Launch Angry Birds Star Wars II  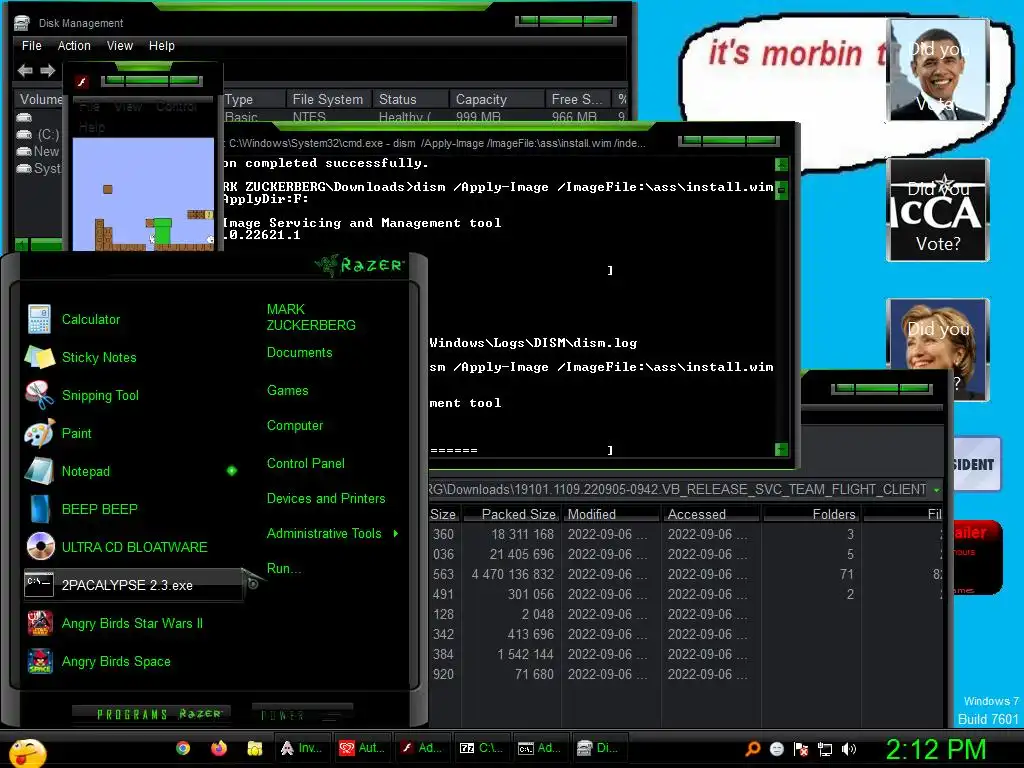[x=132, y=623]
